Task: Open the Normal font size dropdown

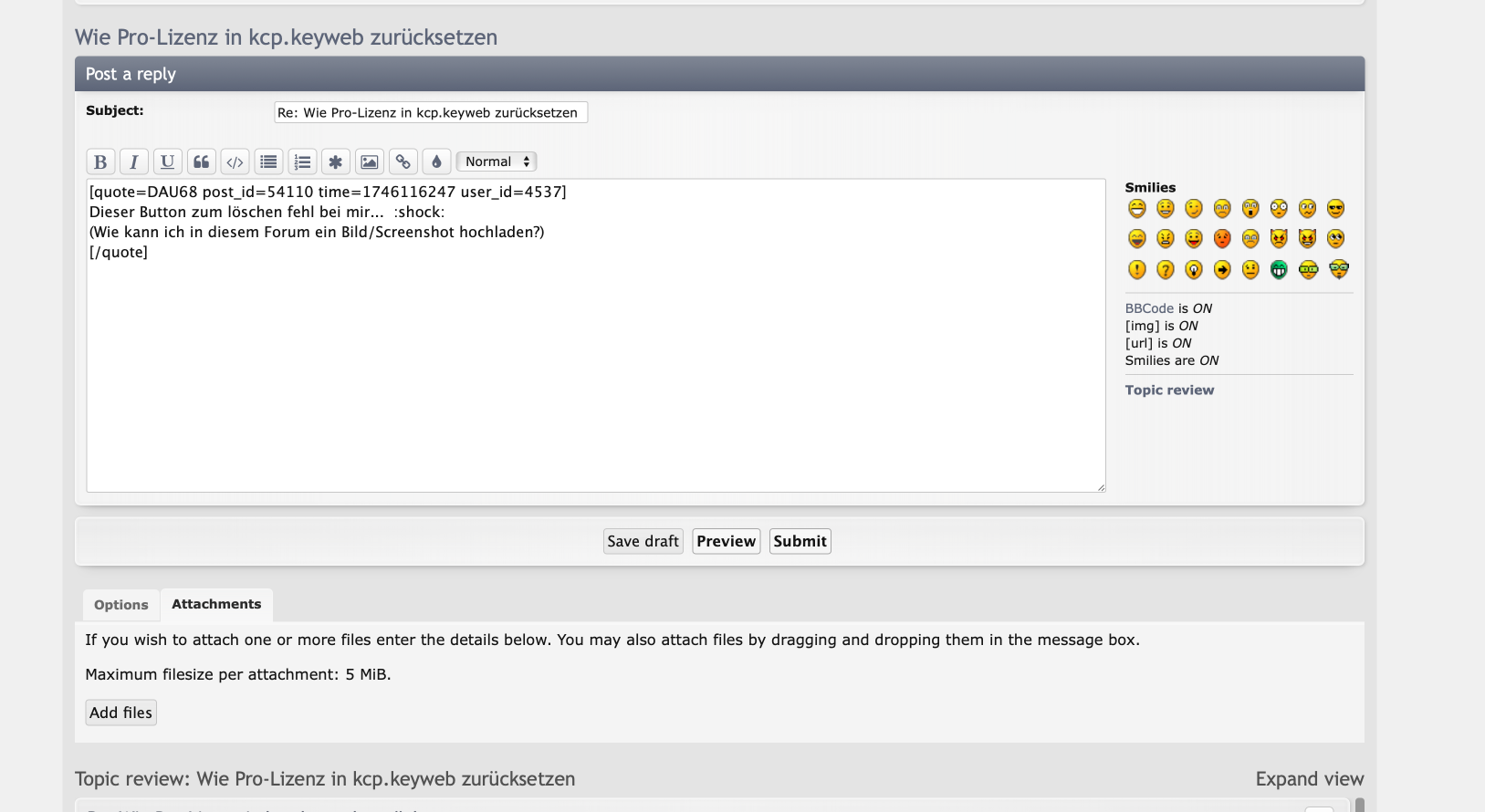Action: [497, 161]
